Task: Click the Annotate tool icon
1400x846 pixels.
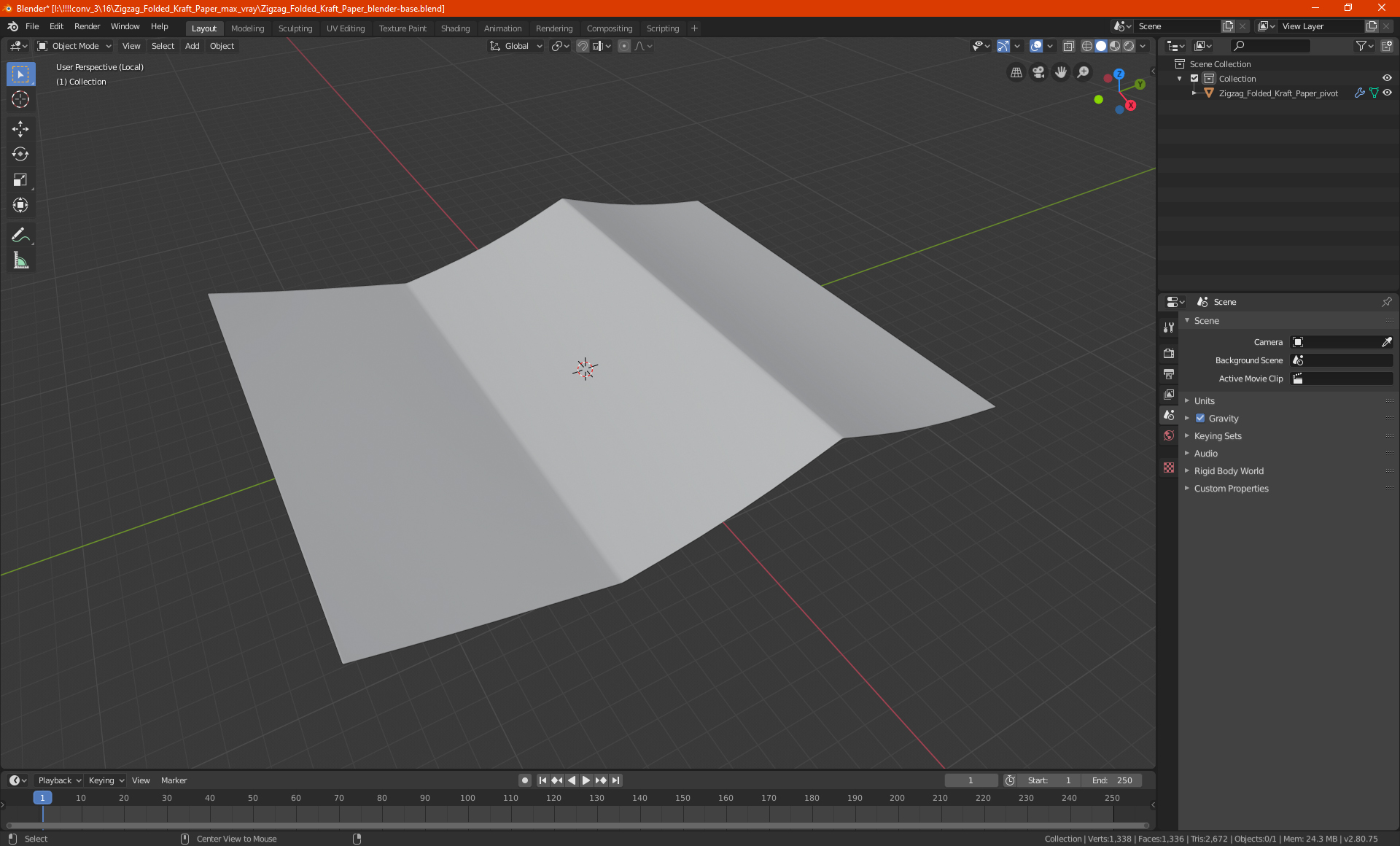Action: click(20, 234)
